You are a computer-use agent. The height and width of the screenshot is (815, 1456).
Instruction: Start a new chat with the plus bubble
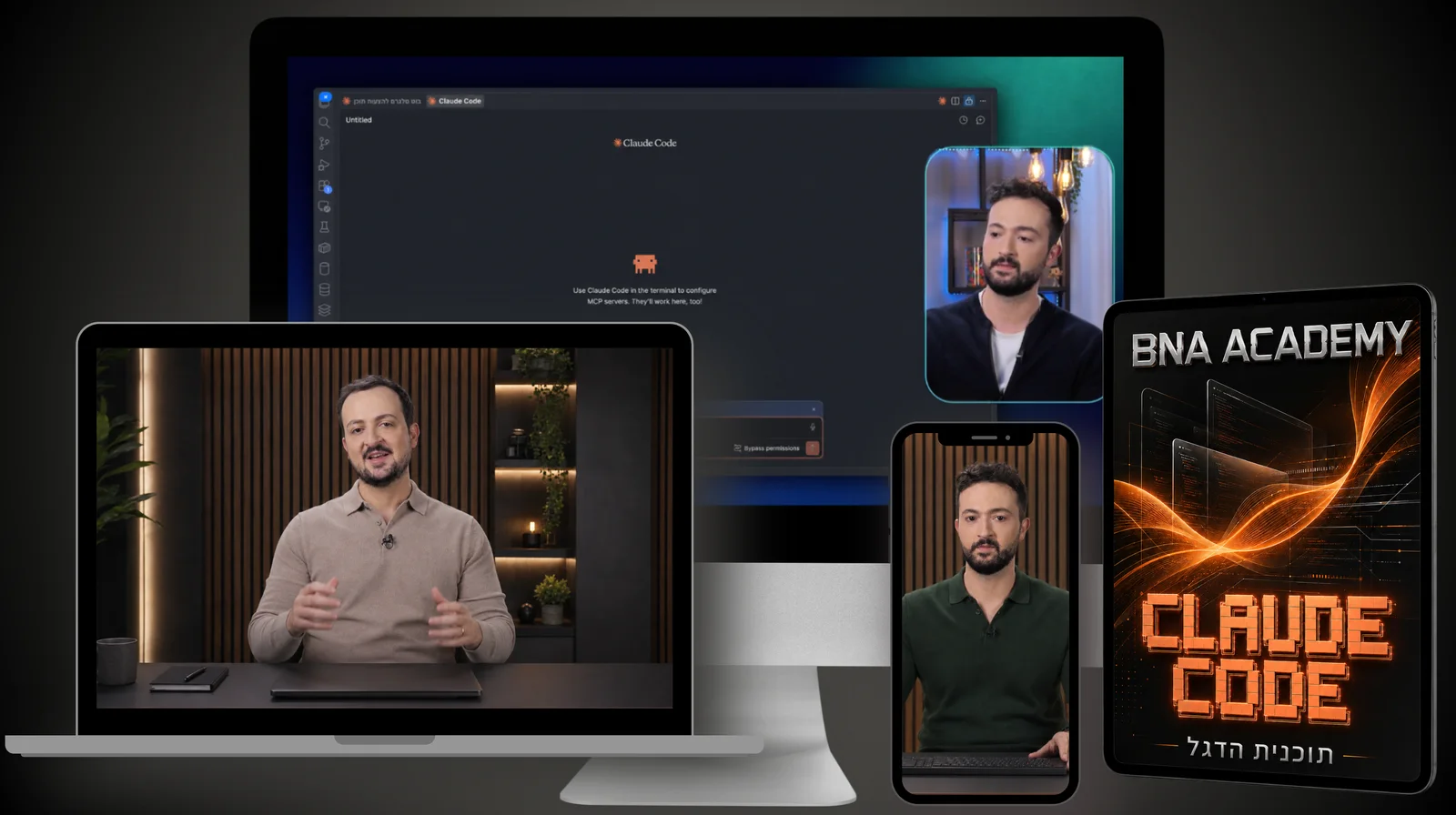(x=980, y=120)
